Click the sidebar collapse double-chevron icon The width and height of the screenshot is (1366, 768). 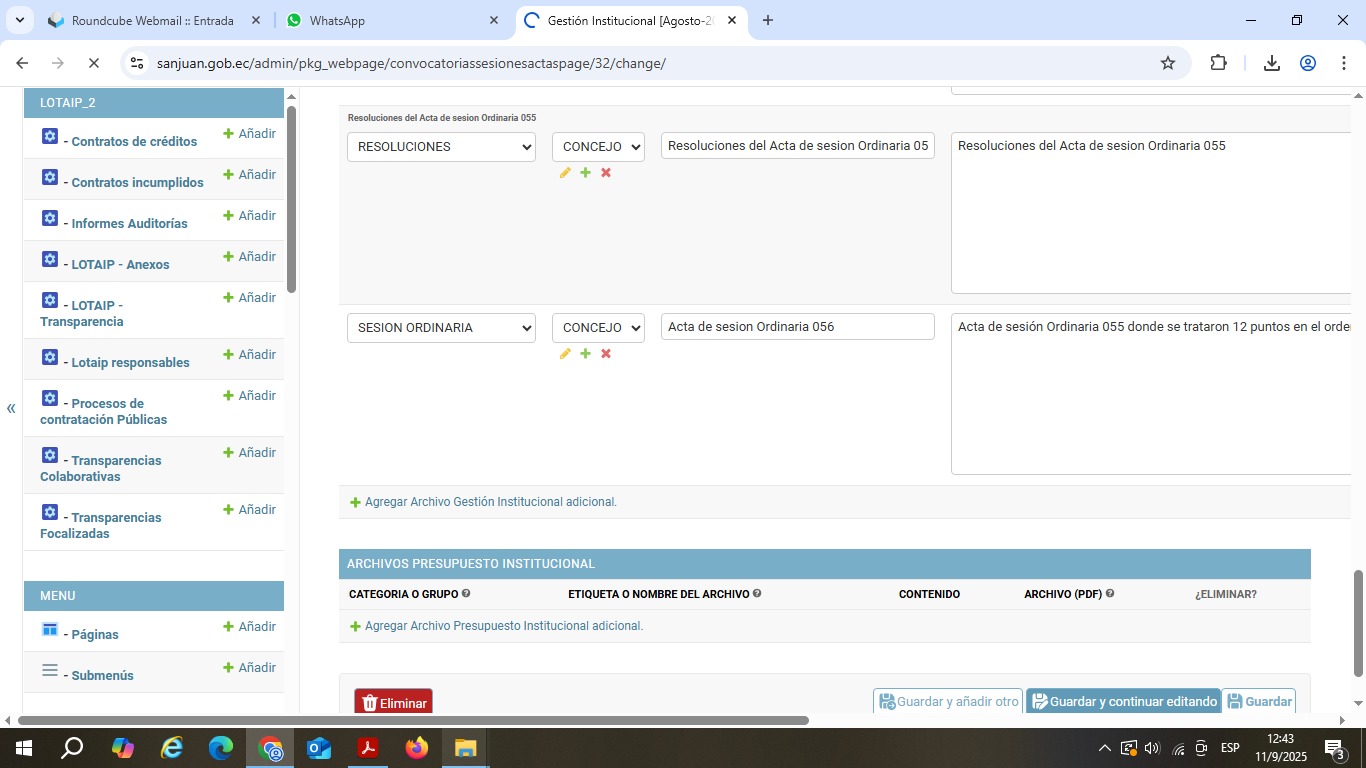[x=11, y=408]
